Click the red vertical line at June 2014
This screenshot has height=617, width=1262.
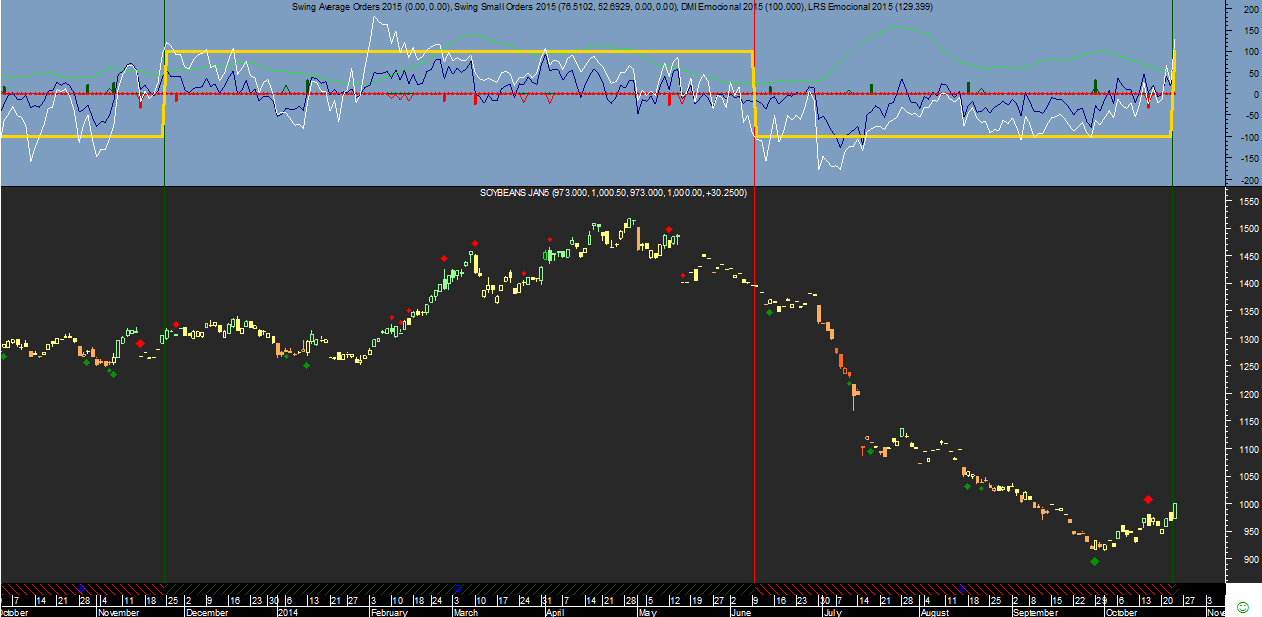point(754,400)
